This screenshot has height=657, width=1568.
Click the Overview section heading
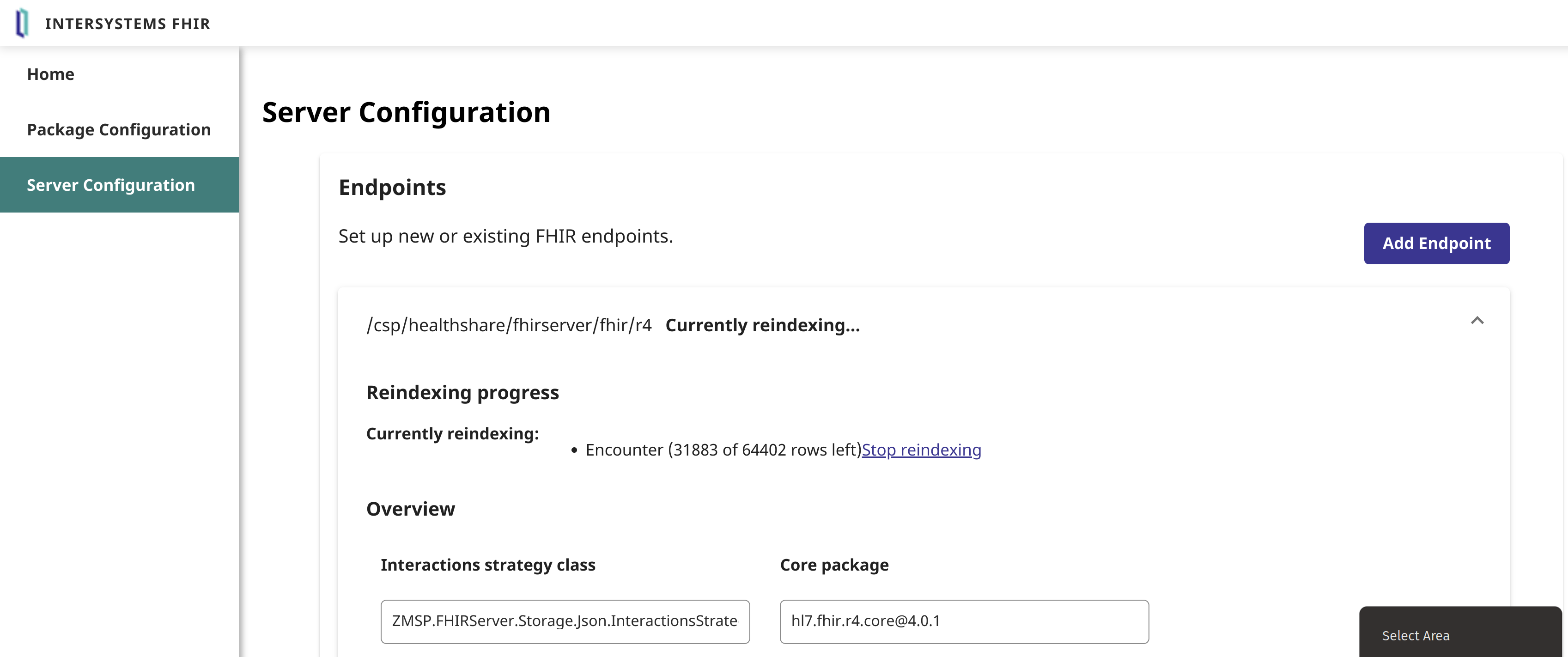tap(410, 509)
